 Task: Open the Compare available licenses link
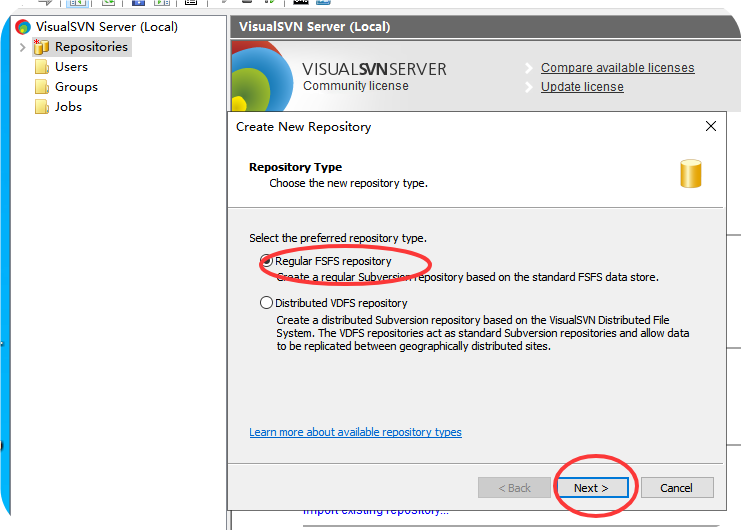[x=617, y=68]
